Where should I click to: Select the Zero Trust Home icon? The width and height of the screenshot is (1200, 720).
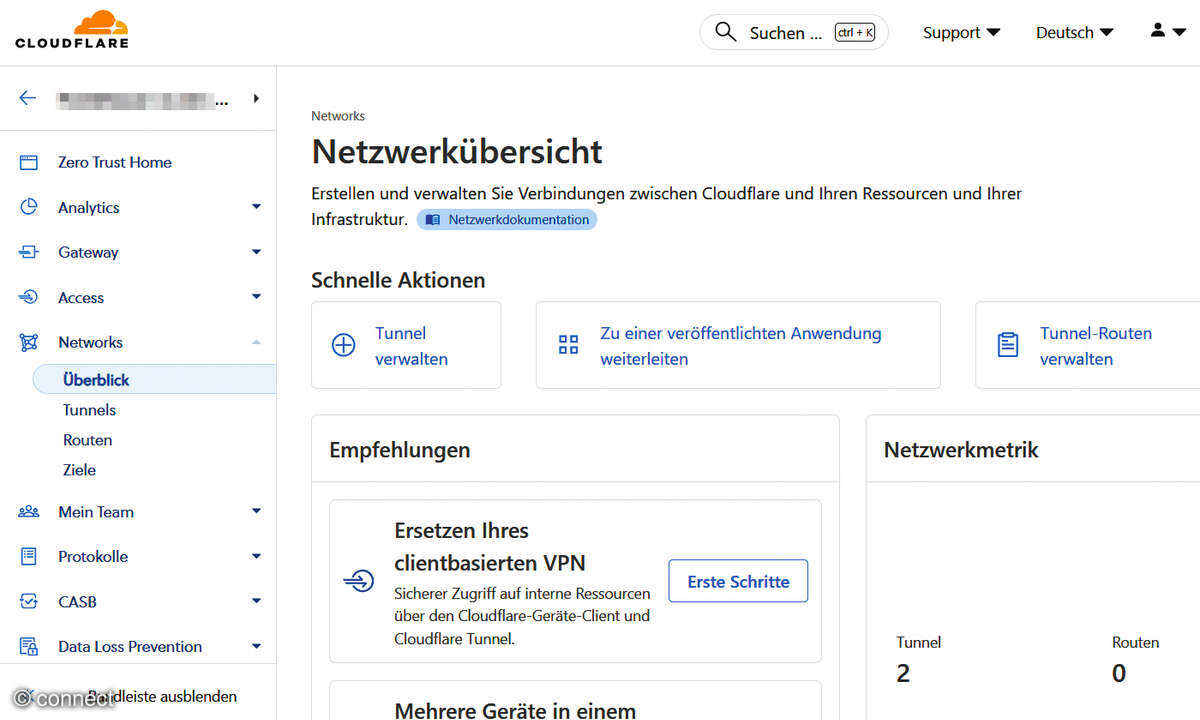pos(27,162)
